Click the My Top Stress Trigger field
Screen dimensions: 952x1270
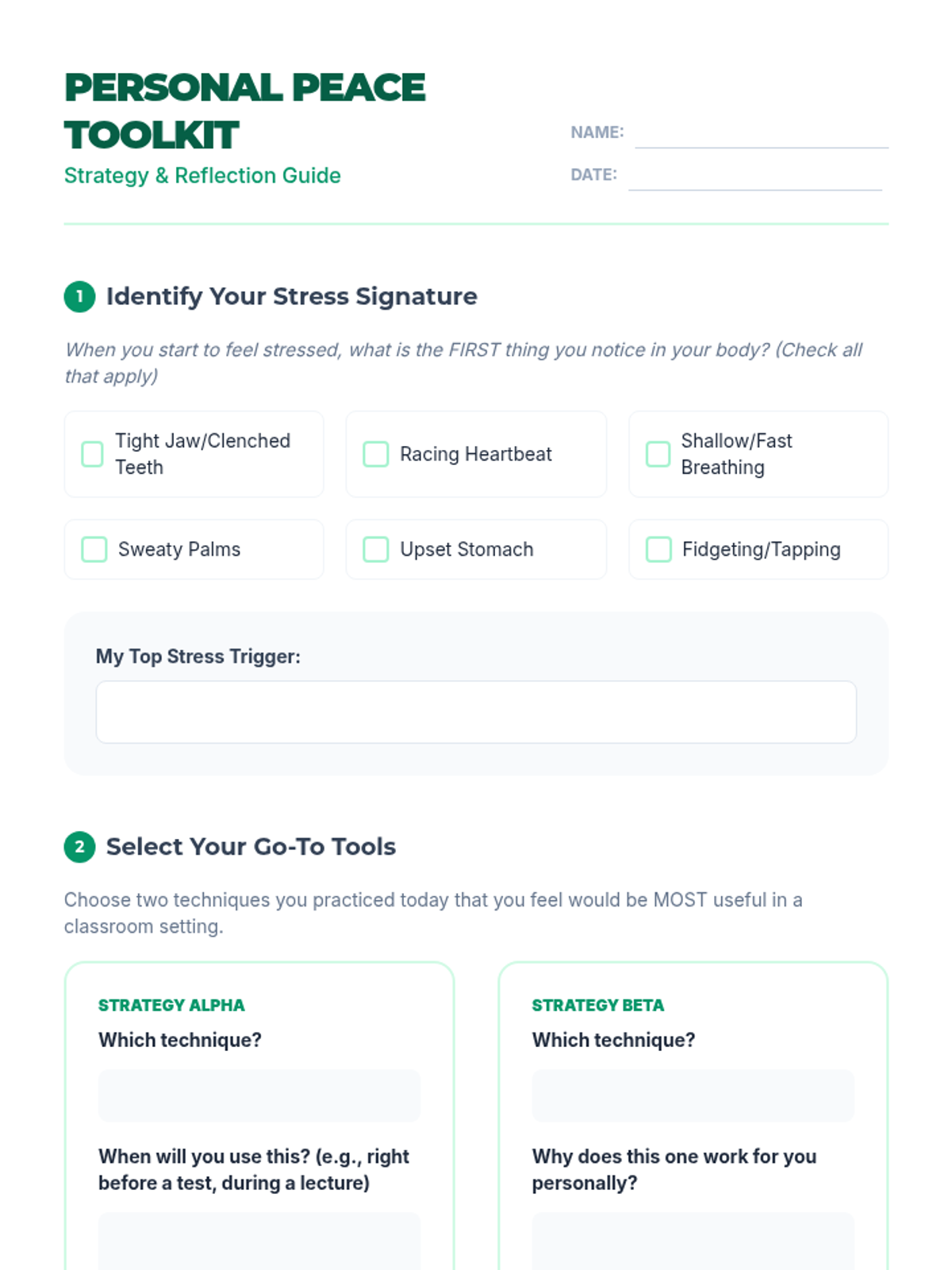coord(476,712)
